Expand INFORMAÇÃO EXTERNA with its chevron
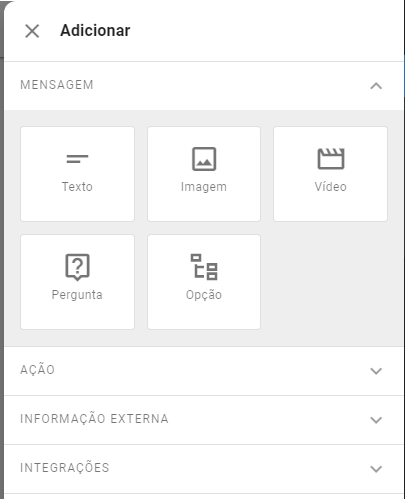Screen dimensions: 405x499 point(376,420)
